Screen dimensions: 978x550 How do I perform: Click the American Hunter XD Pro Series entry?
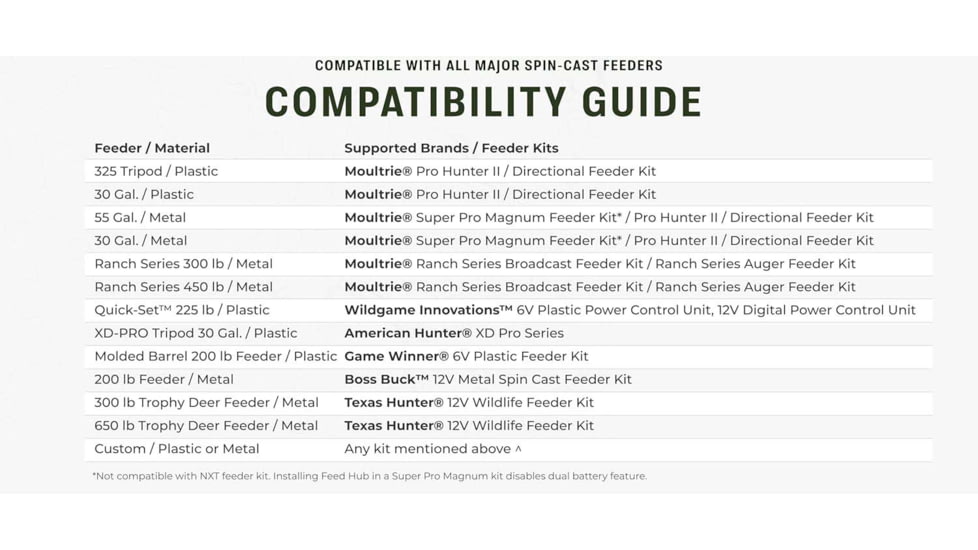click(454, 333)
